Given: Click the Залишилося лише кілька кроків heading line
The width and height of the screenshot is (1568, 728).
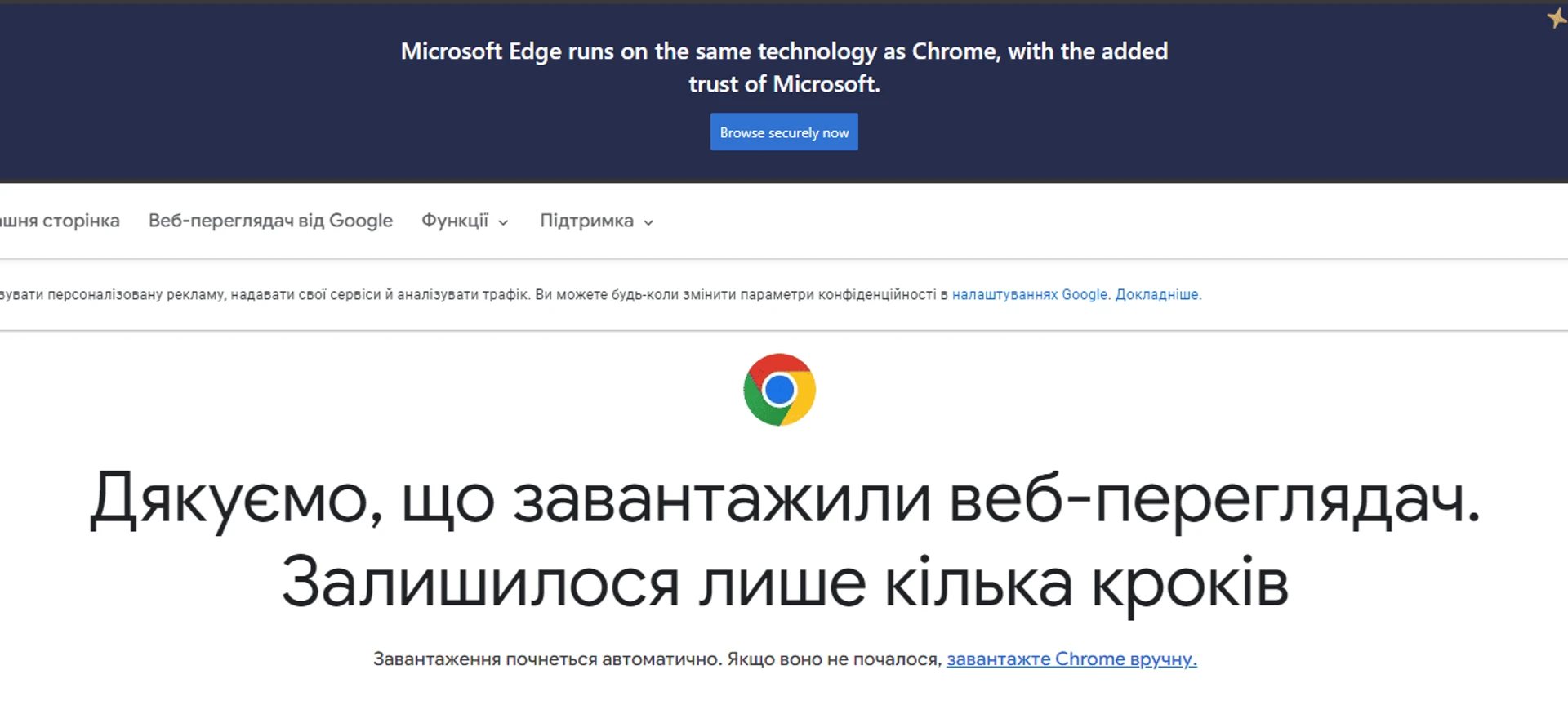Looking at the screenshot, I should pyautogui.click(x=785, y=583).
